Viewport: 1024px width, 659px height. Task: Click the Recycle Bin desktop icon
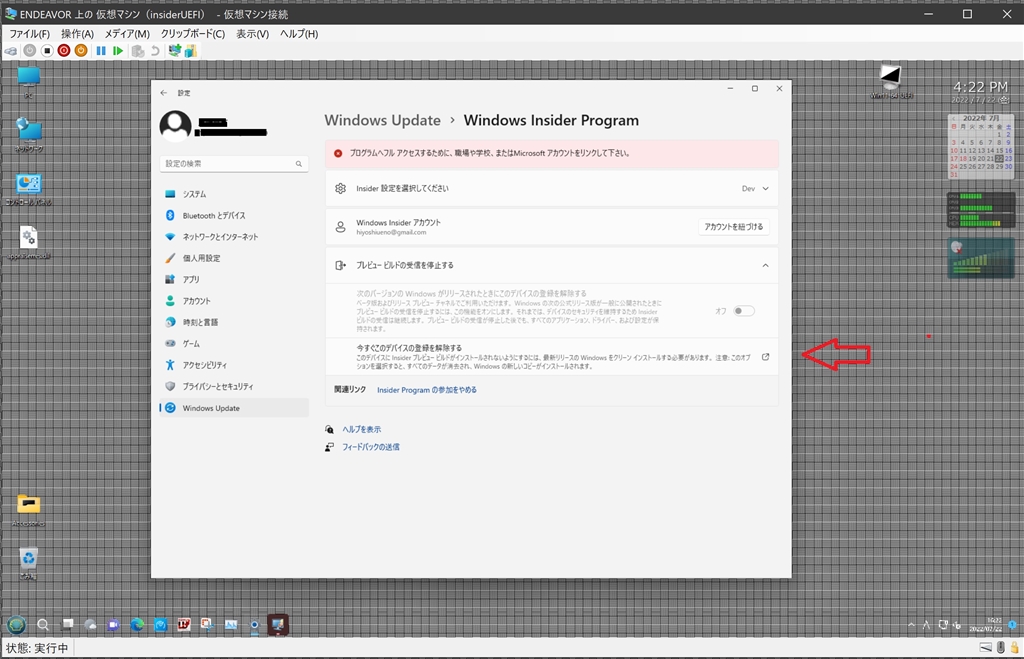point(28,564)
